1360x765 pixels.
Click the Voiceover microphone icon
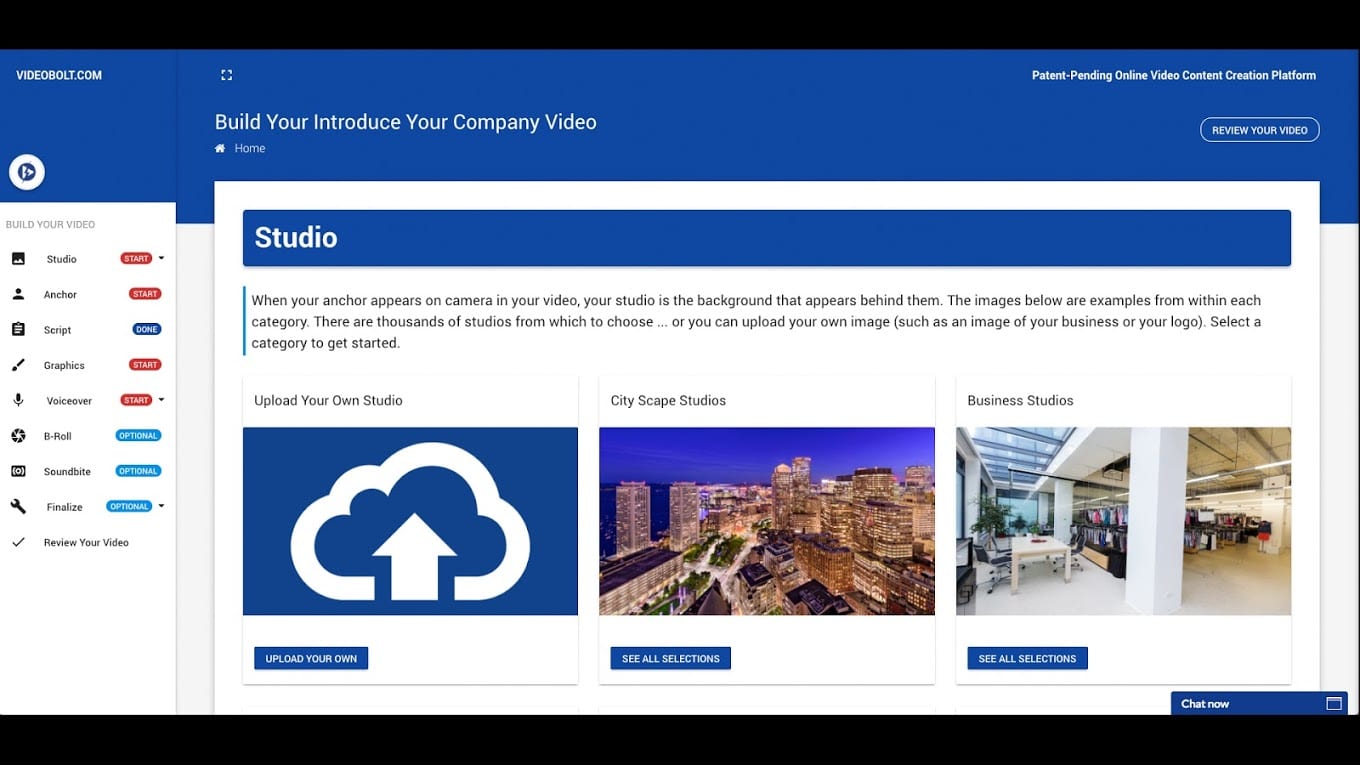[18, 400]
